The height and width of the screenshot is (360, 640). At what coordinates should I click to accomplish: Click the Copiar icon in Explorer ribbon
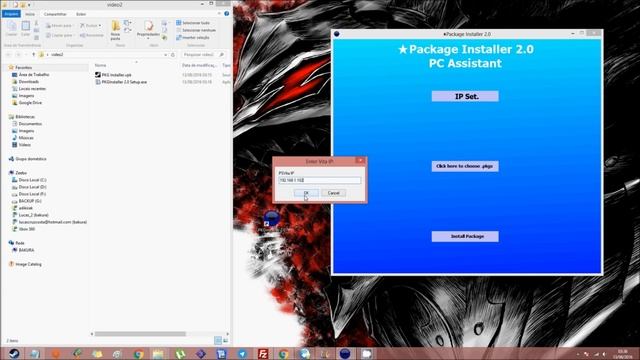point(12,29)
